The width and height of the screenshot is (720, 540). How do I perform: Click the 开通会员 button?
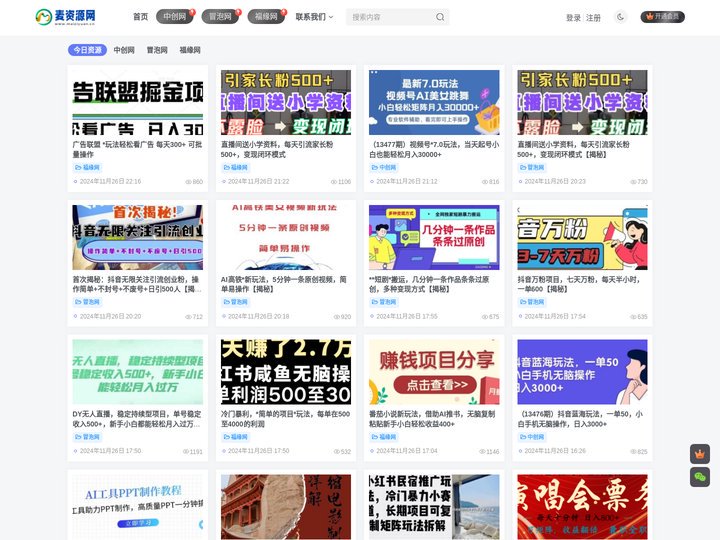pyautogui.click(x=663, y=17)
